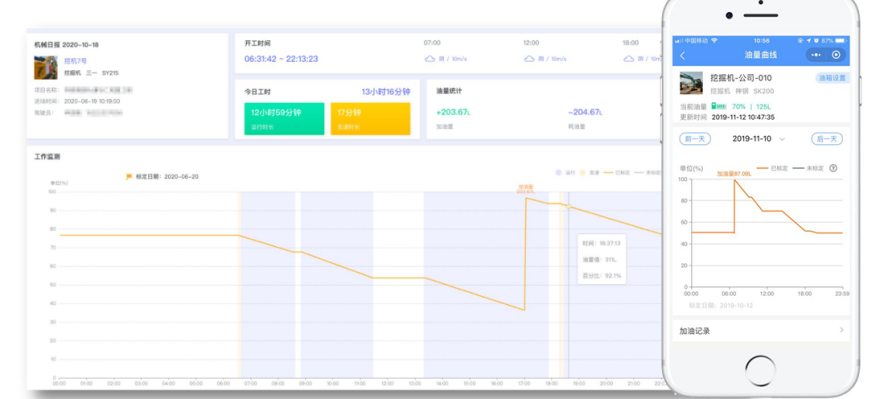This screenshot has width=884, height=399.
Task: Click the 油量值 311L tooltip box
Action: [601, 259]
